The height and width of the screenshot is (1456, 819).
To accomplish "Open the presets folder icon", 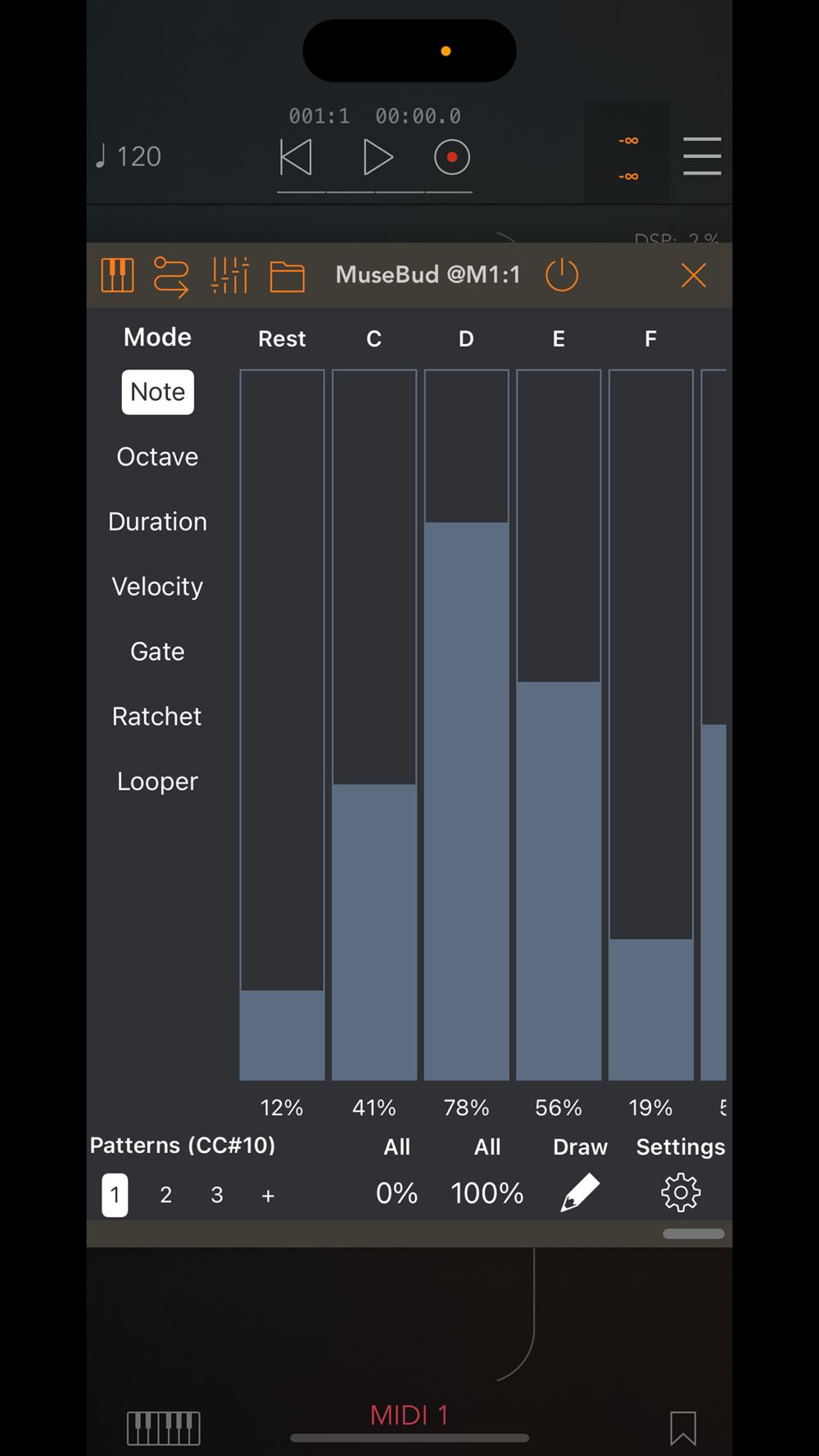I will tap(287, 276).
